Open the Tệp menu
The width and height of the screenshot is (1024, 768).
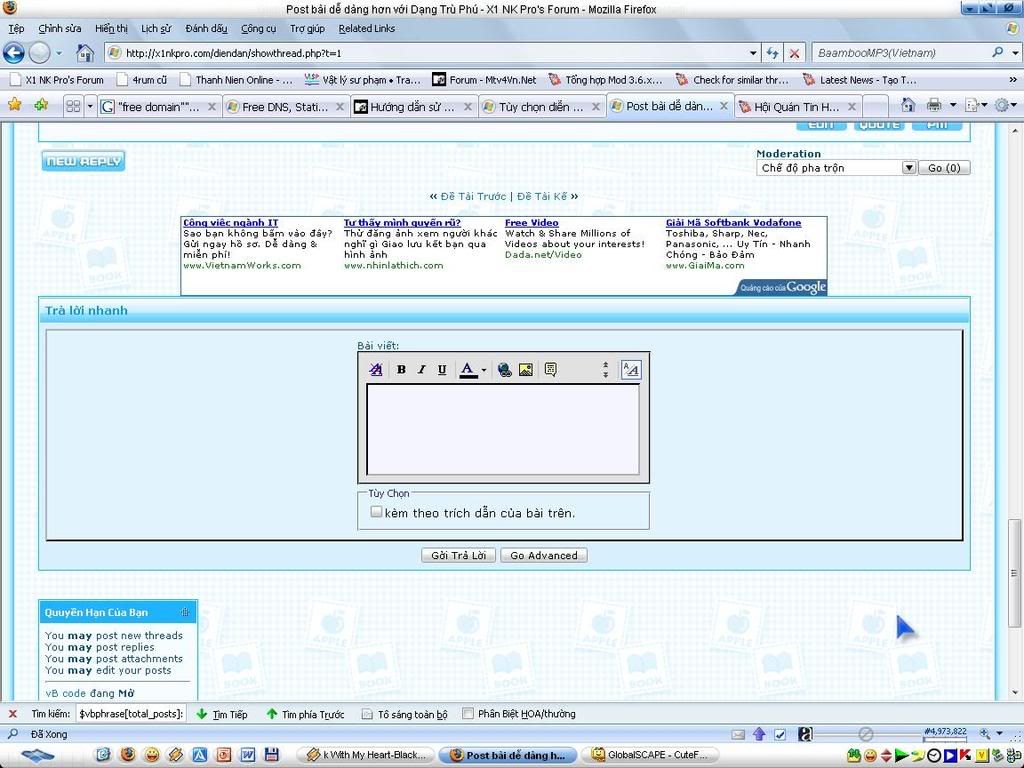tap(16, 29)
